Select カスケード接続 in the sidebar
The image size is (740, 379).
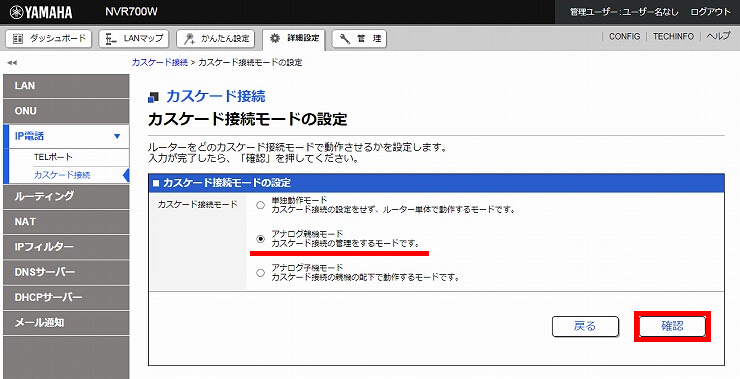62,175
